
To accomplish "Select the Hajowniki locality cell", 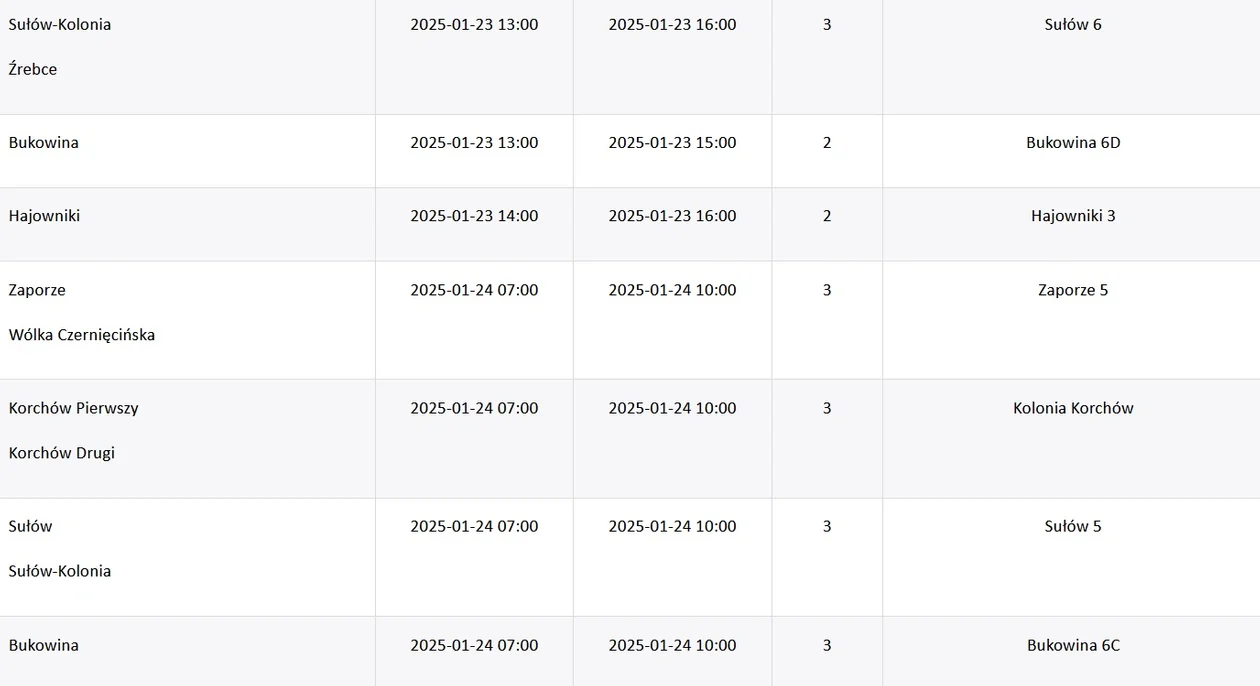I will point(45,215).
